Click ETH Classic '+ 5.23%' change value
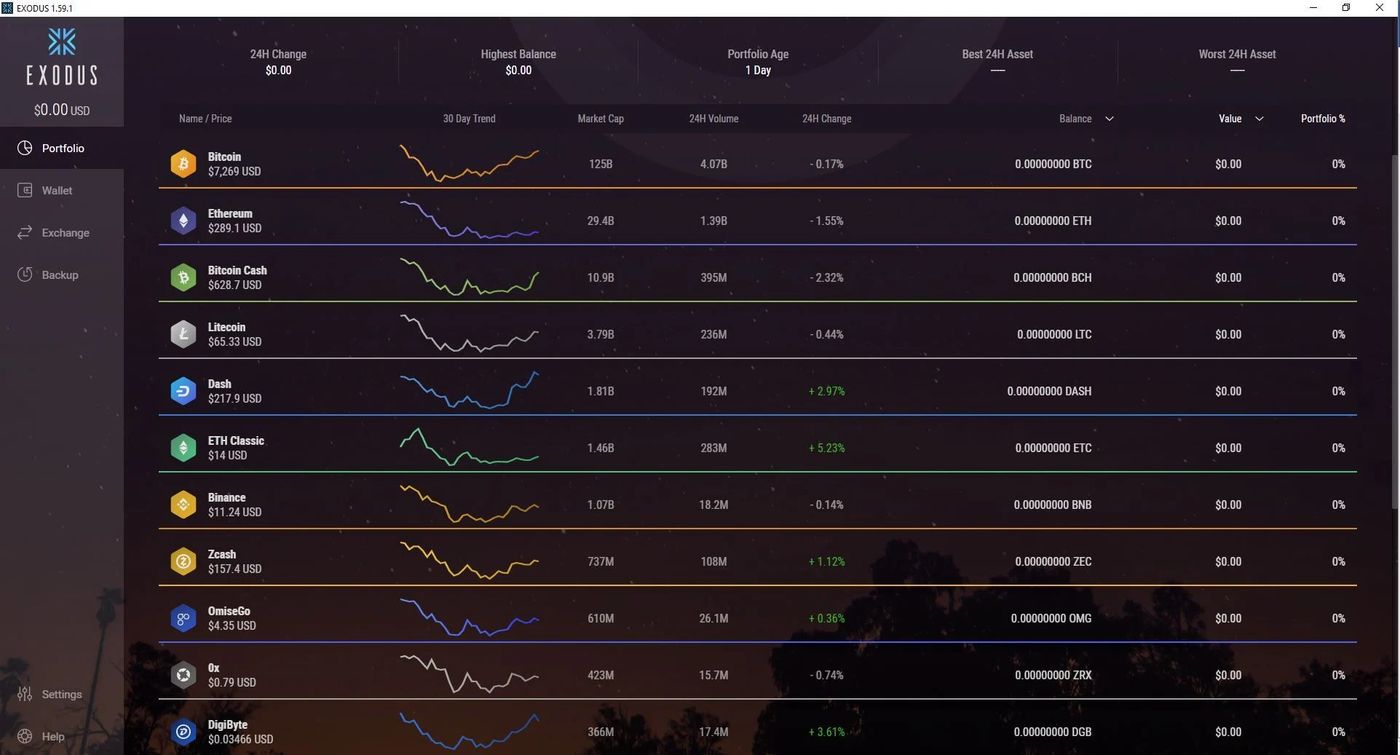This screenshot has width=1400, height=755. [827, 448]
